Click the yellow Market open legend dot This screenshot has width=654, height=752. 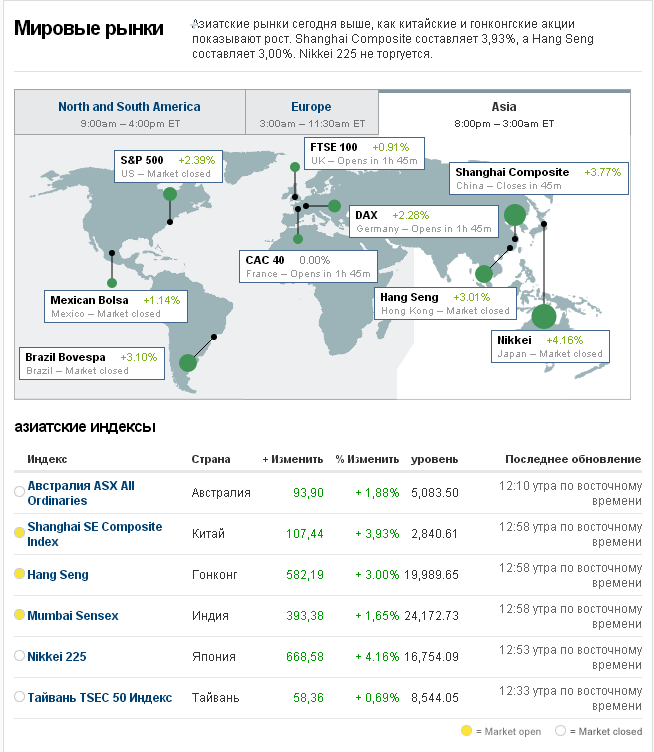pos(466,730)
